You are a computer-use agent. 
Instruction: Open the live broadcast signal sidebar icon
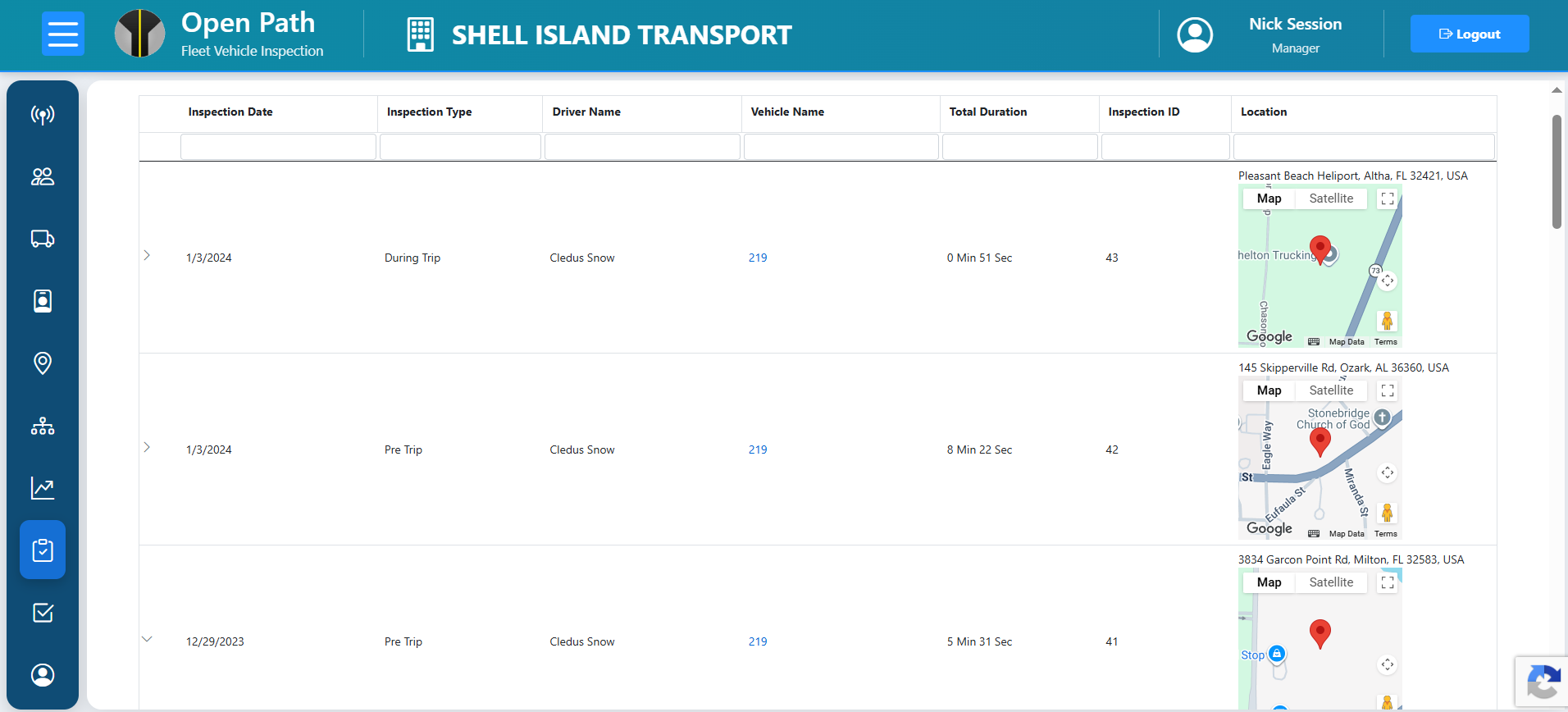(43, 115)
